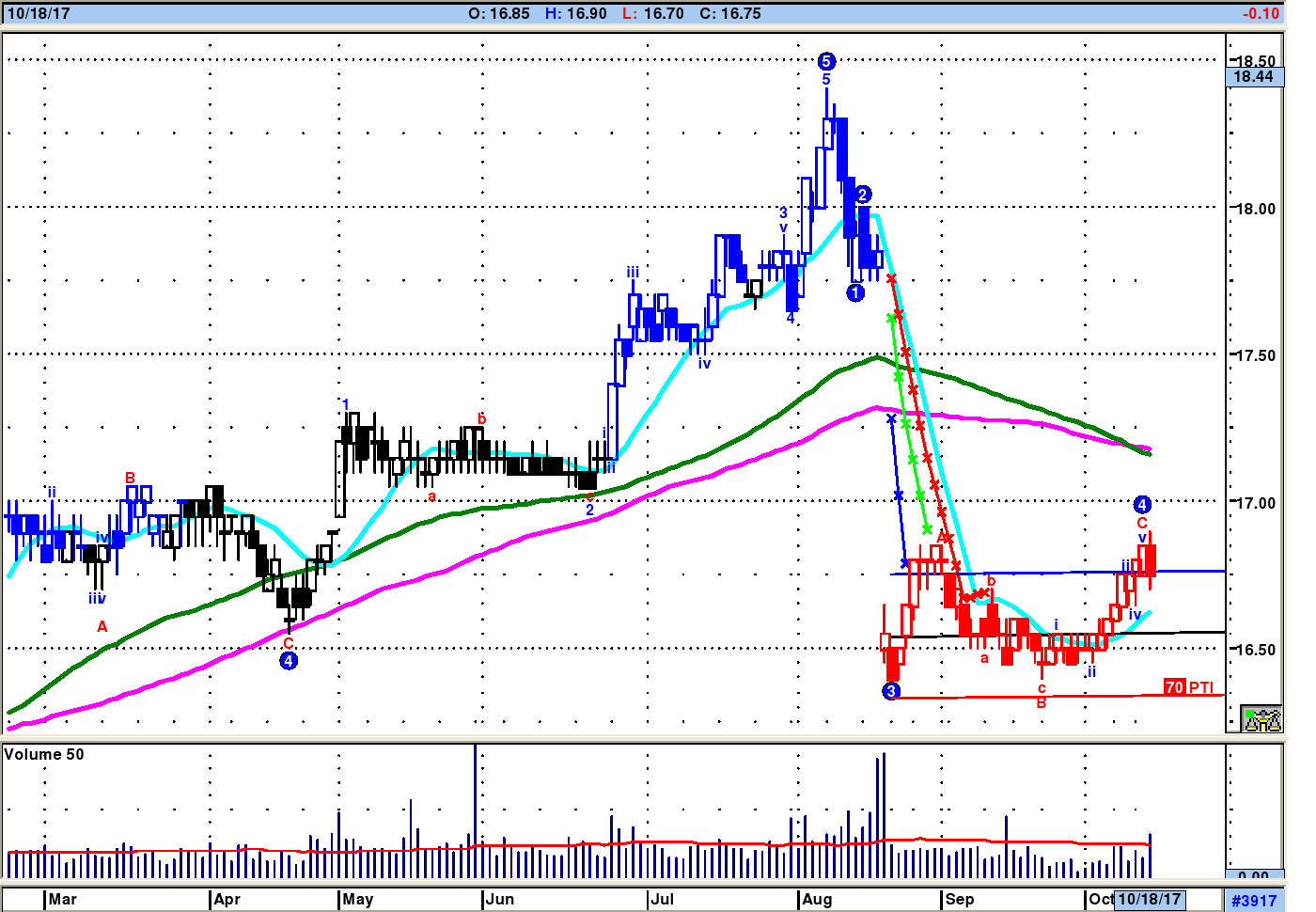Click the 10/18/17 date box on time axis
The height and width of the screenshot is (912, 1316).
point(1149,899)
